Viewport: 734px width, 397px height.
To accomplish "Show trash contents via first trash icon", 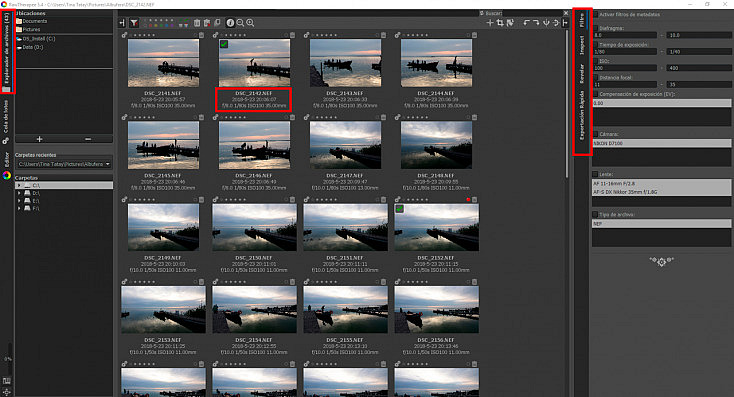I will [x=197, y=22].
